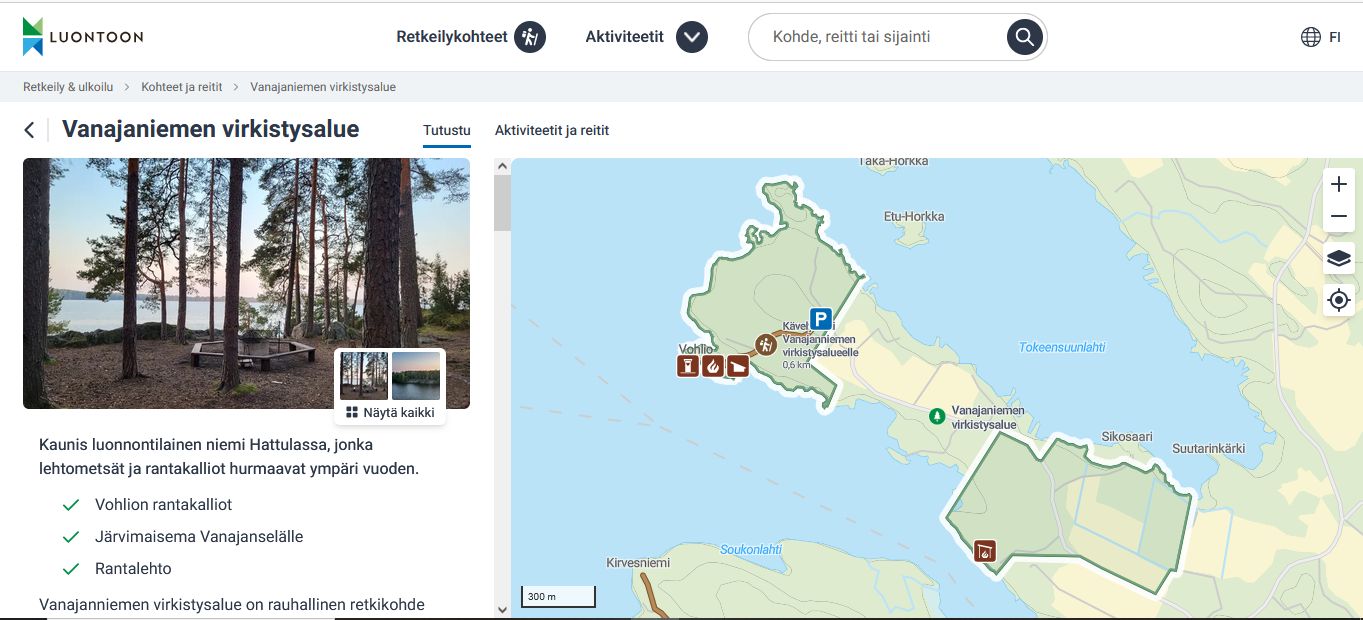Open the map layers selector
The image size is (1363, 620).
(x=1338, y=259)
